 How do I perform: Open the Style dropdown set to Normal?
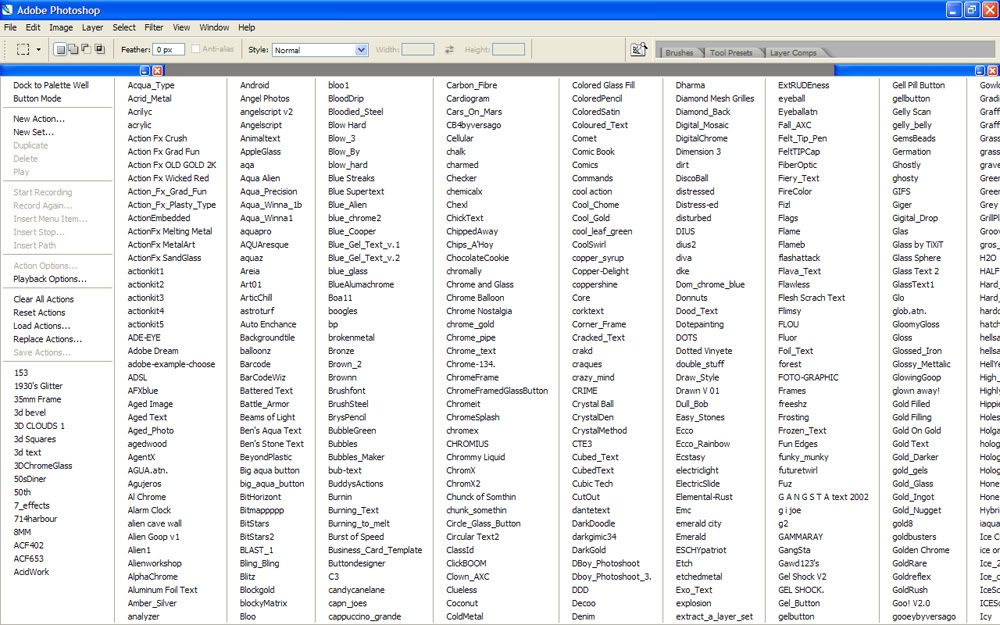point(320,50)
